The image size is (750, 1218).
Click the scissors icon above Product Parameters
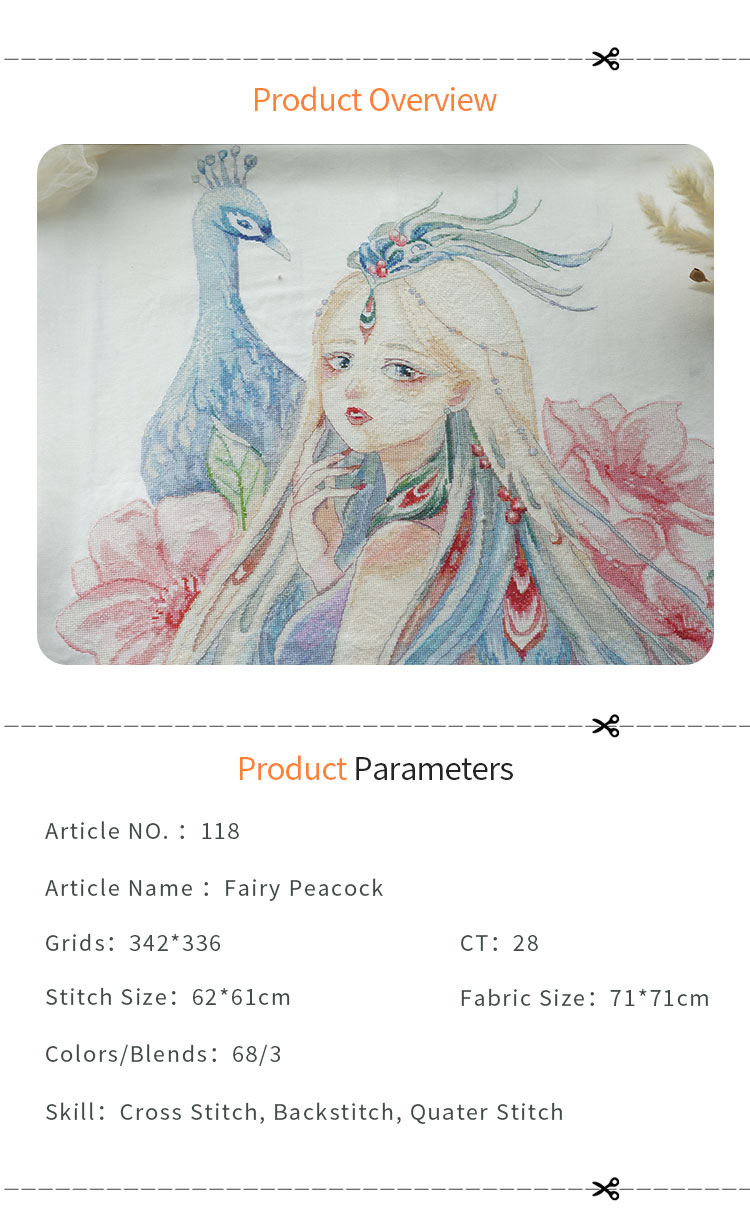(x=606, y=725)
